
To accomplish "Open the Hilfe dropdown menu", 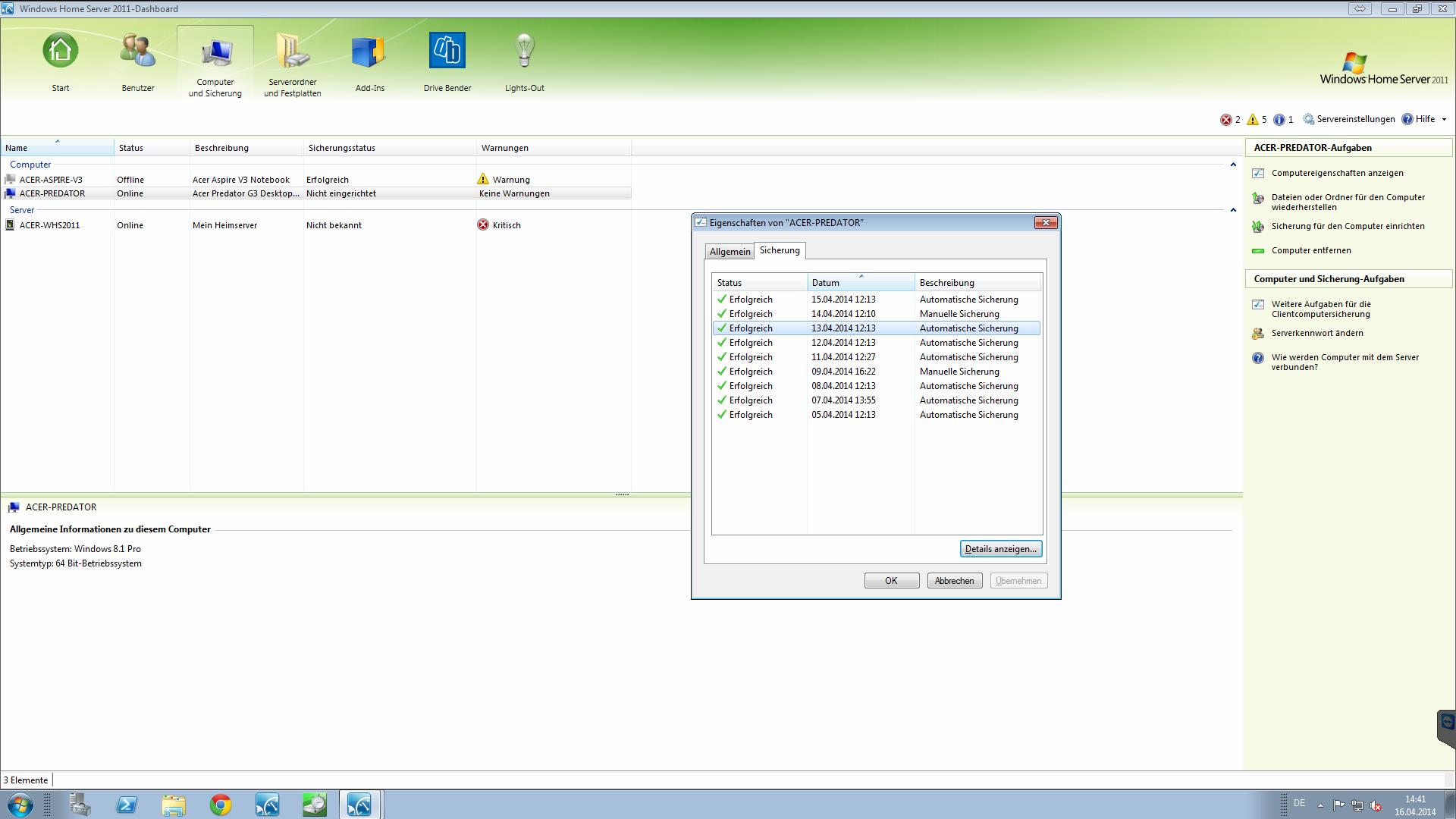I will [x=1424, y=119].
